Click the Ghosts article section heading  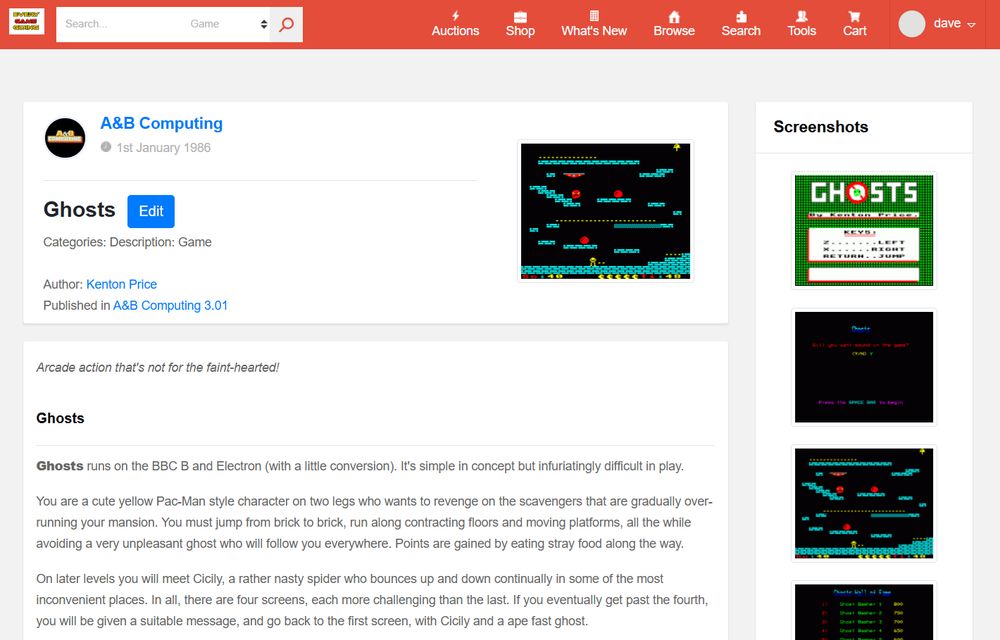60,418
